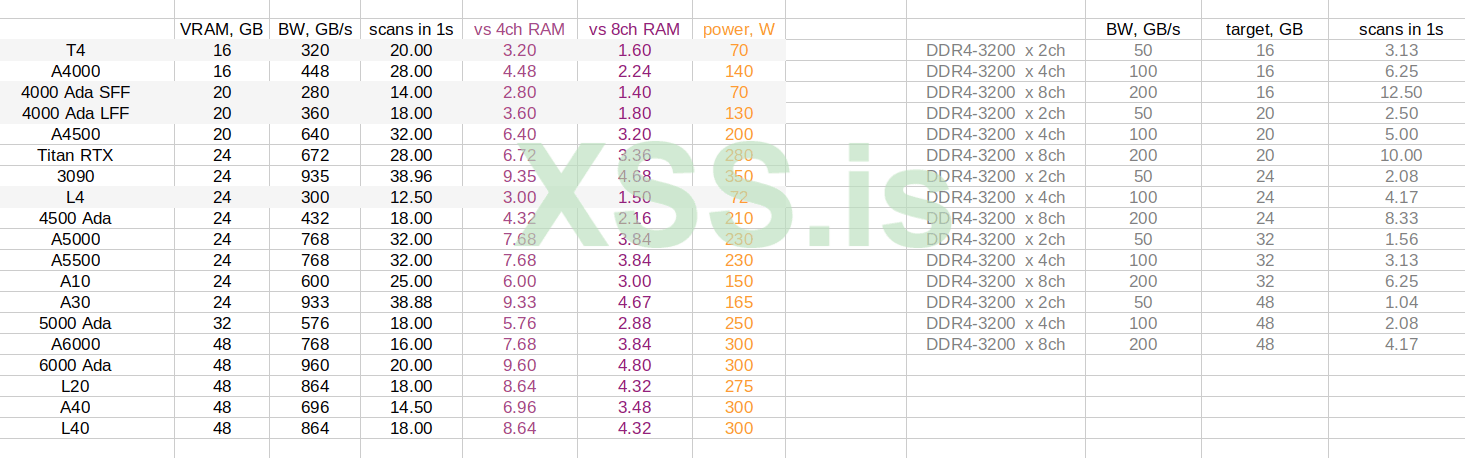Select the A10 row label
The height and width of the screenshot is (458, 1465).
click(x=75, y=281)
